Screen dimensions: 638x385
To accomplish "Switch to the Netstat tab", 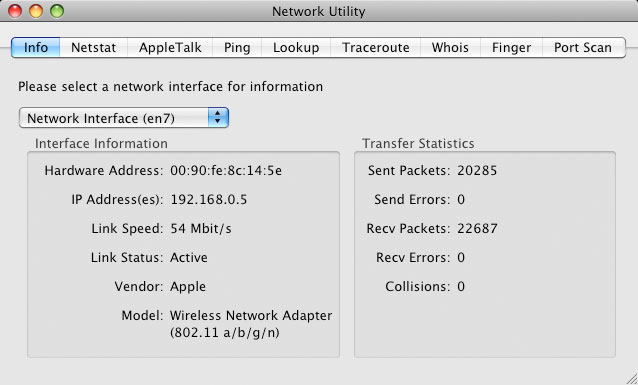I will click(x=94, y=48).
